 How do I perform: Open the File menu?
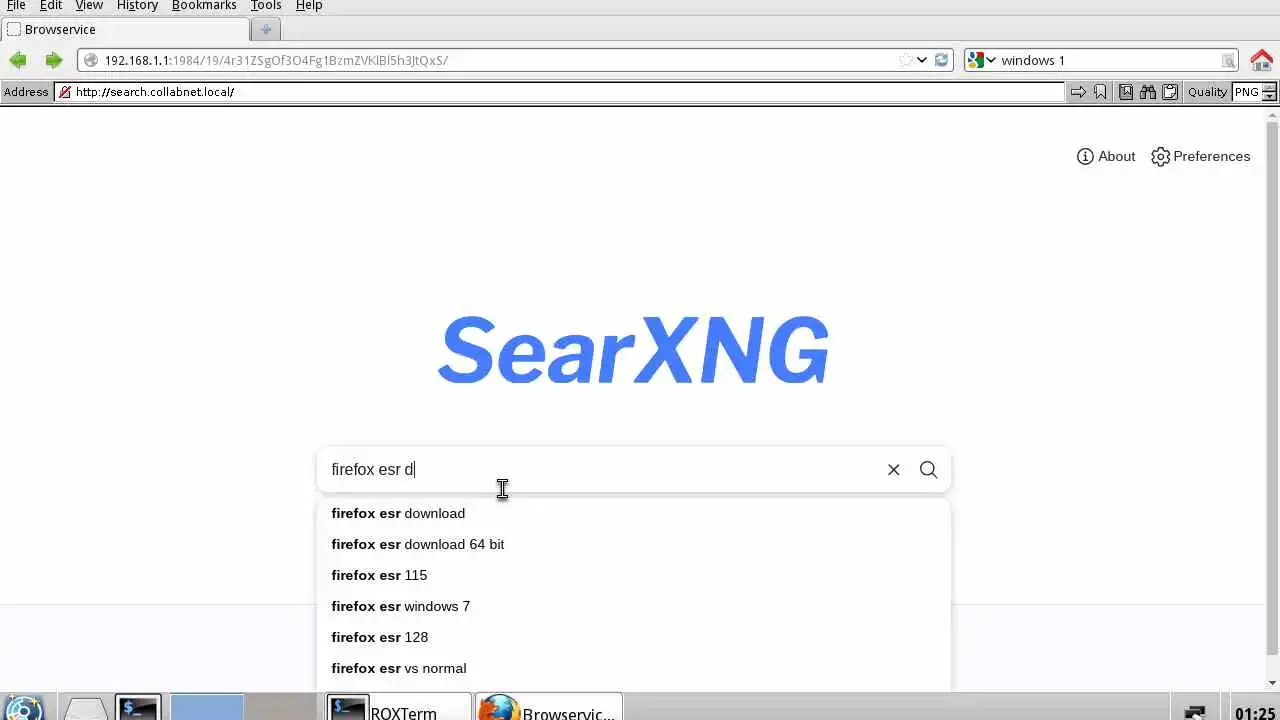tap(16, 6)
